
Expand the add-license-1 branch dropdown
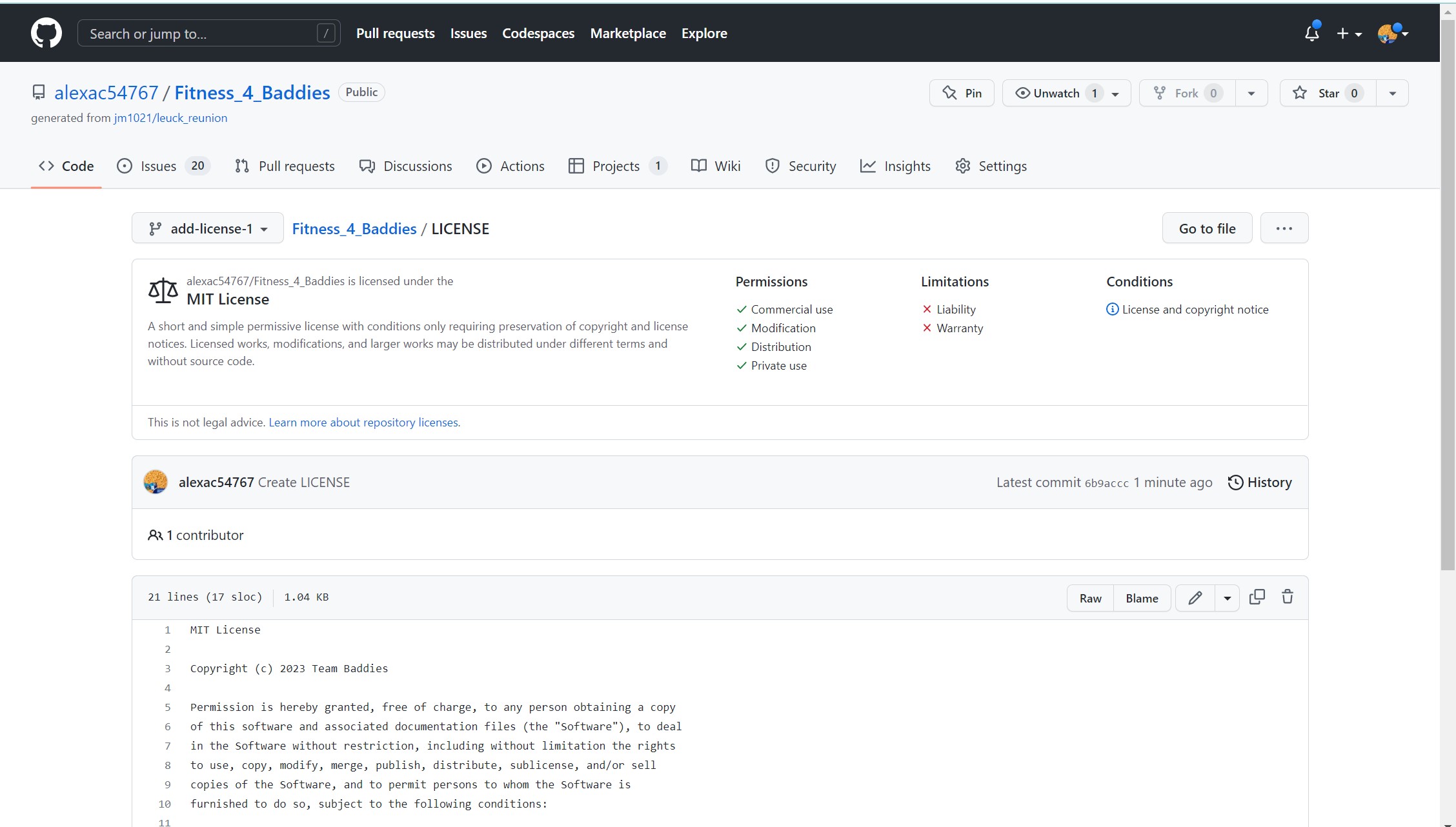pos(207,228)
